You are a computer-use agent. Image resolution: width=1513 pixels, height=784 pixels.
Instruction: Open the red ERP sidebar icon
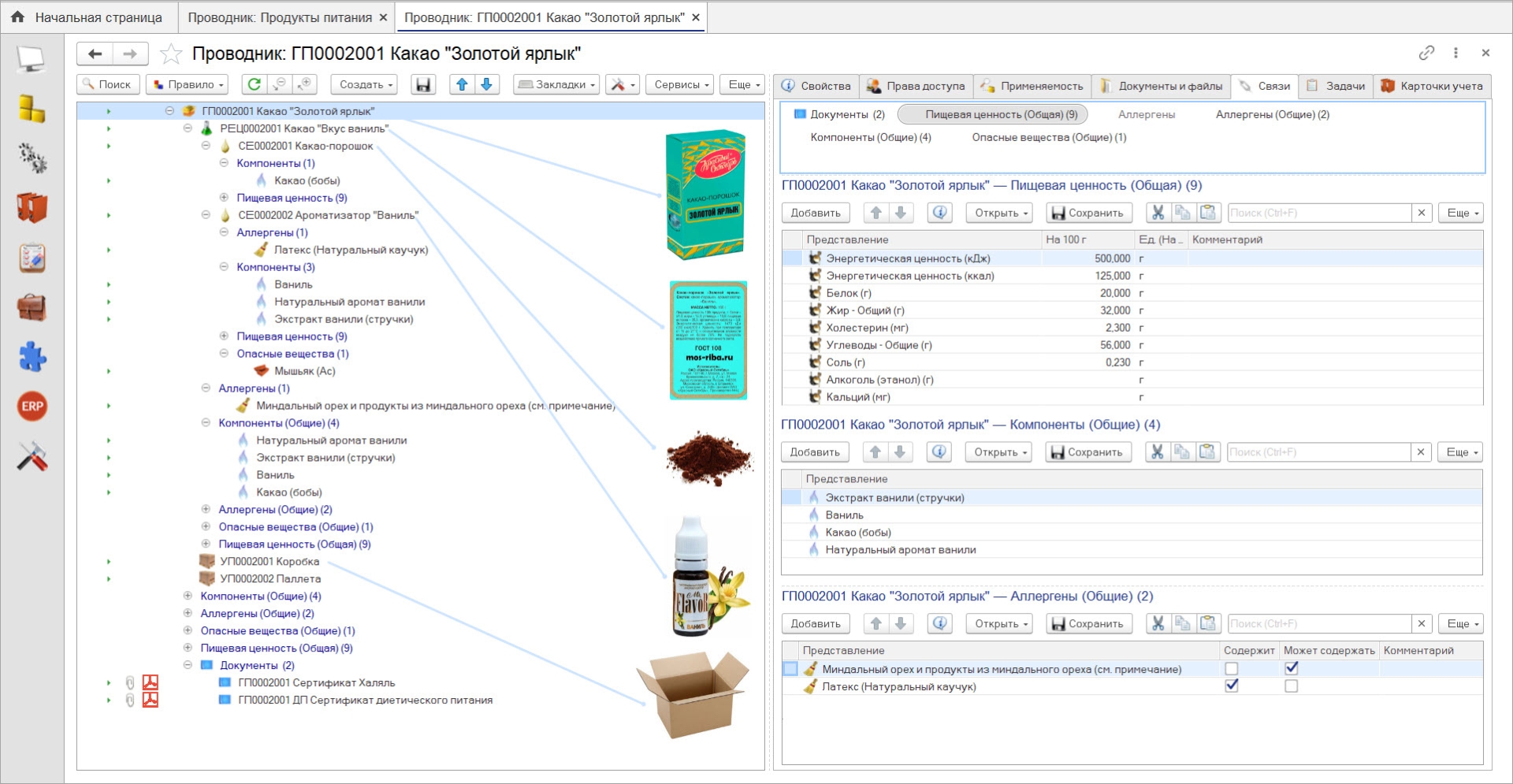coord(32,407)
